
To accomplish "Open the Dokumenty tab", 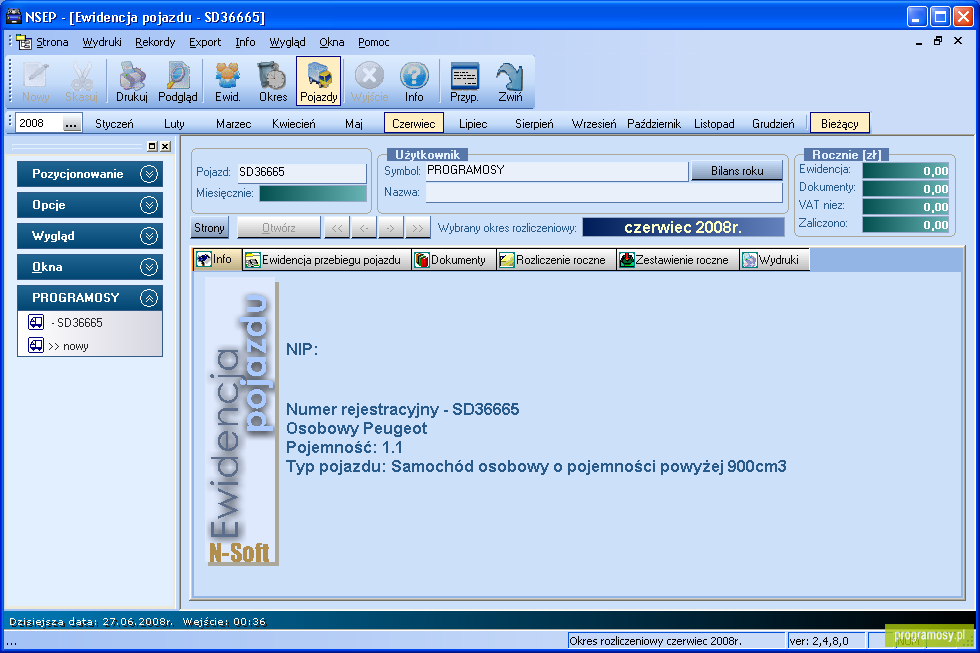I will point(454,260).
